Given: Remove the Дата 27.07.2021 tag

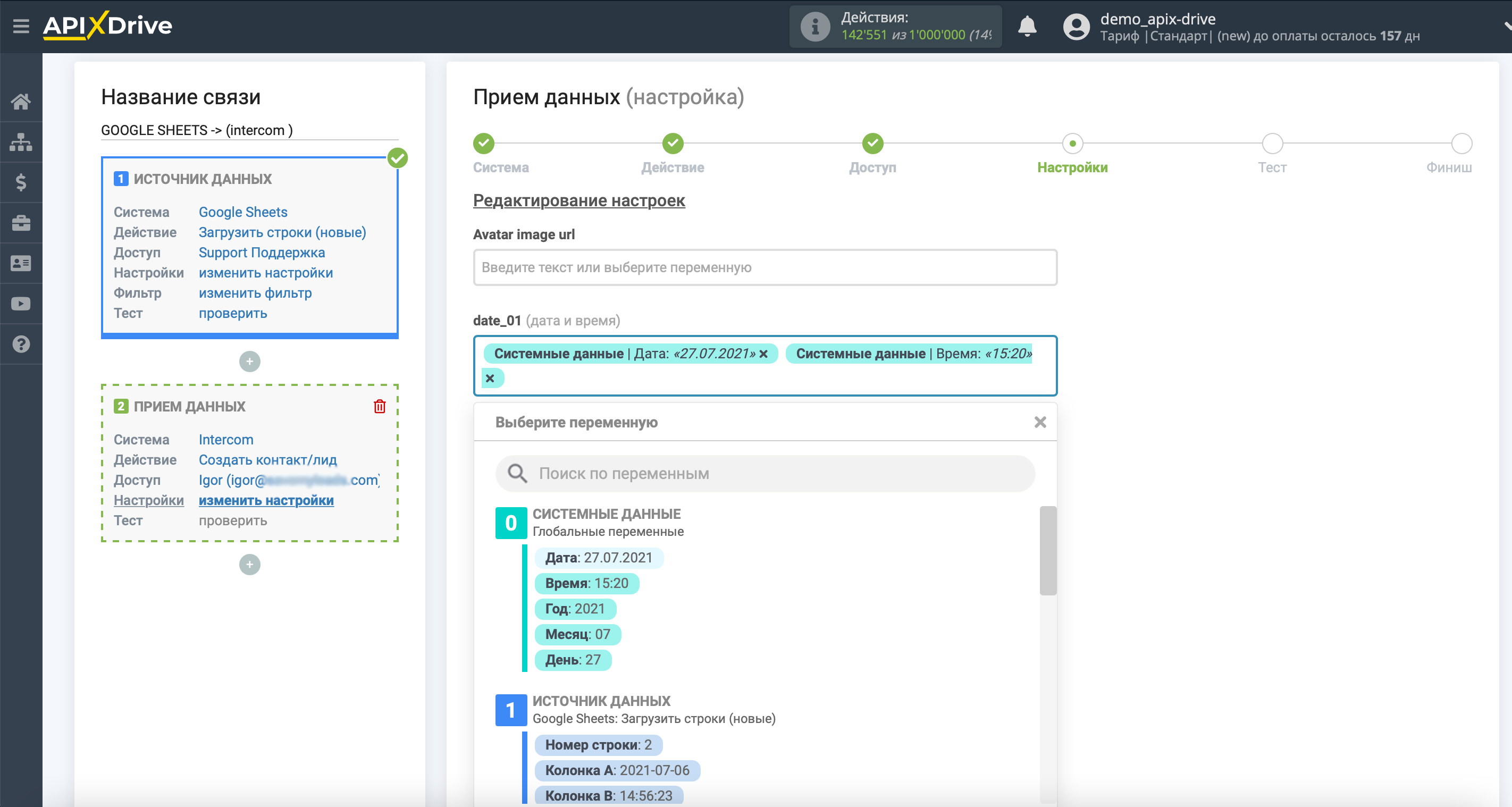Looking at the screenshot, I should click(x=763, y=354).
